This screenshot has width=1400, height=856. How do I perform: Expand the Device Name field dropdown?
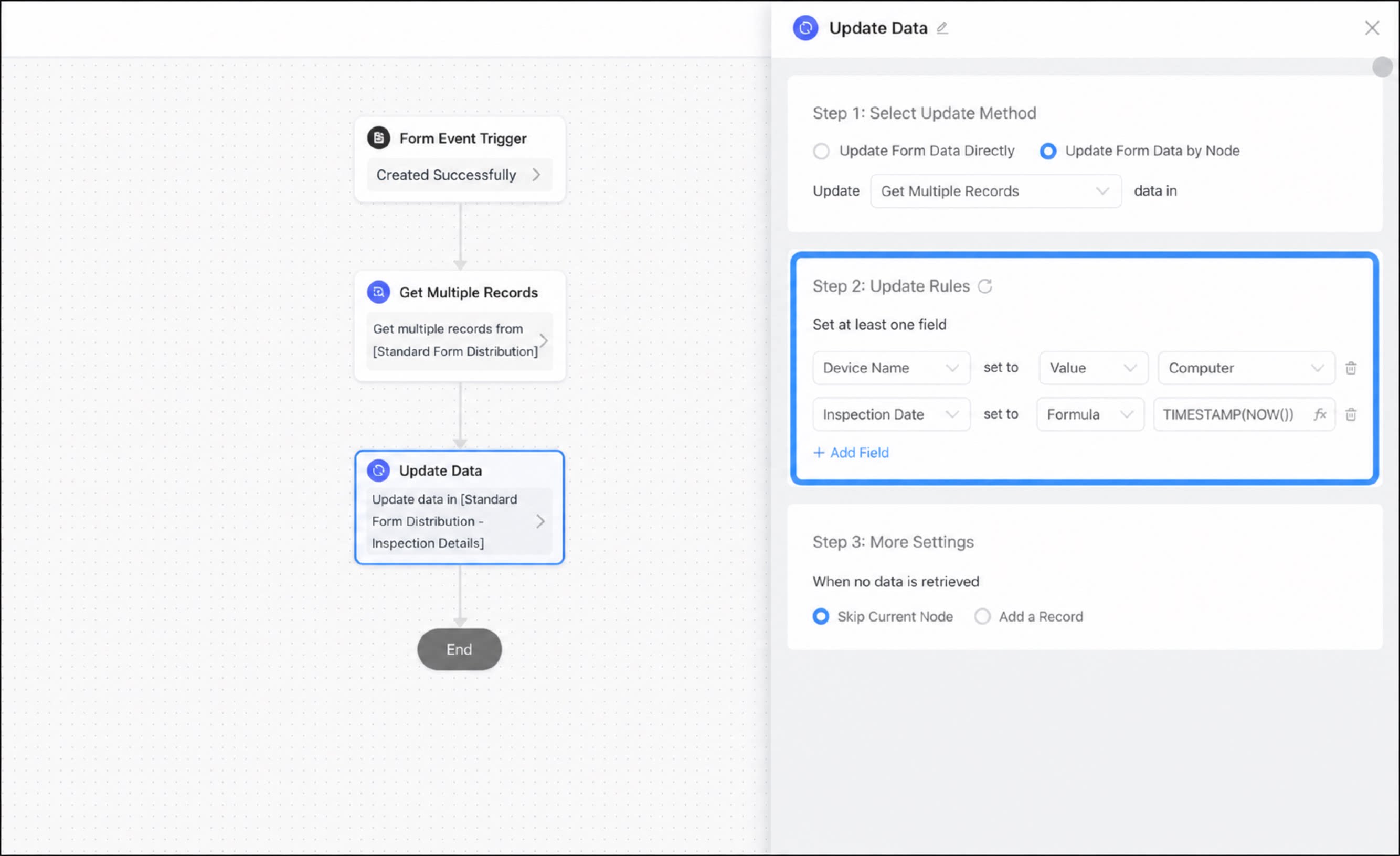coord(891,368)
